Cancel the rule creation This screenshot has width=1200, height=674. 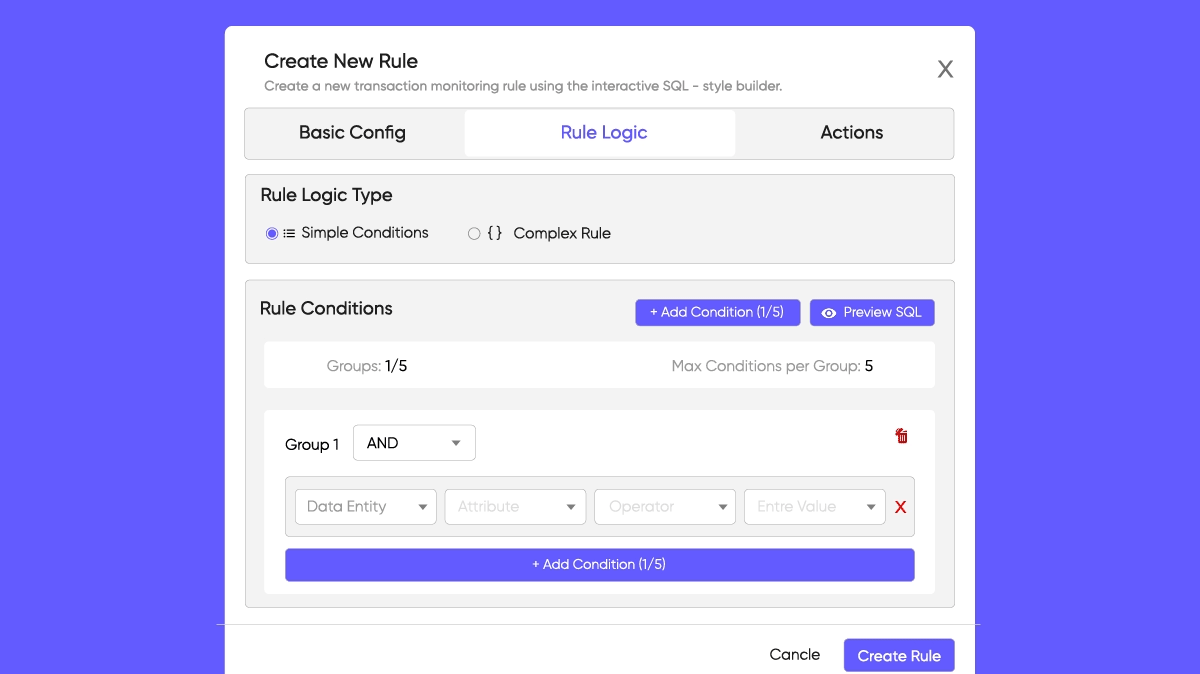(x=794, y=655)
